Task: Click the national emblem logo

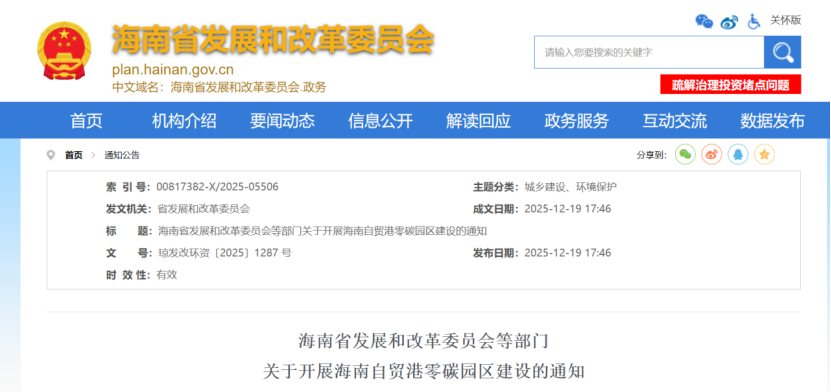Action: pos(64,51)
